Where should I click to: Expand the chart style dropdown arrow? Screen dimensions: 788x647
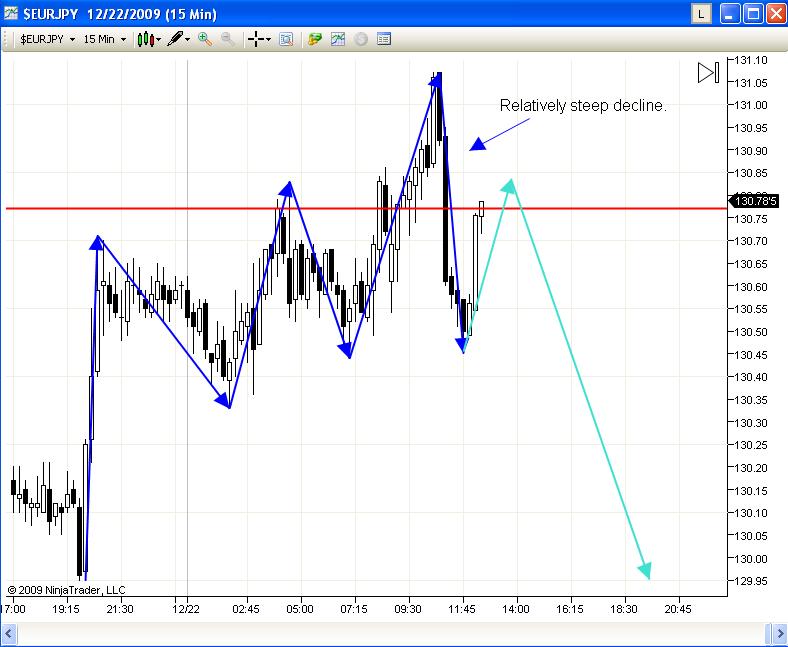coord(159,39)
